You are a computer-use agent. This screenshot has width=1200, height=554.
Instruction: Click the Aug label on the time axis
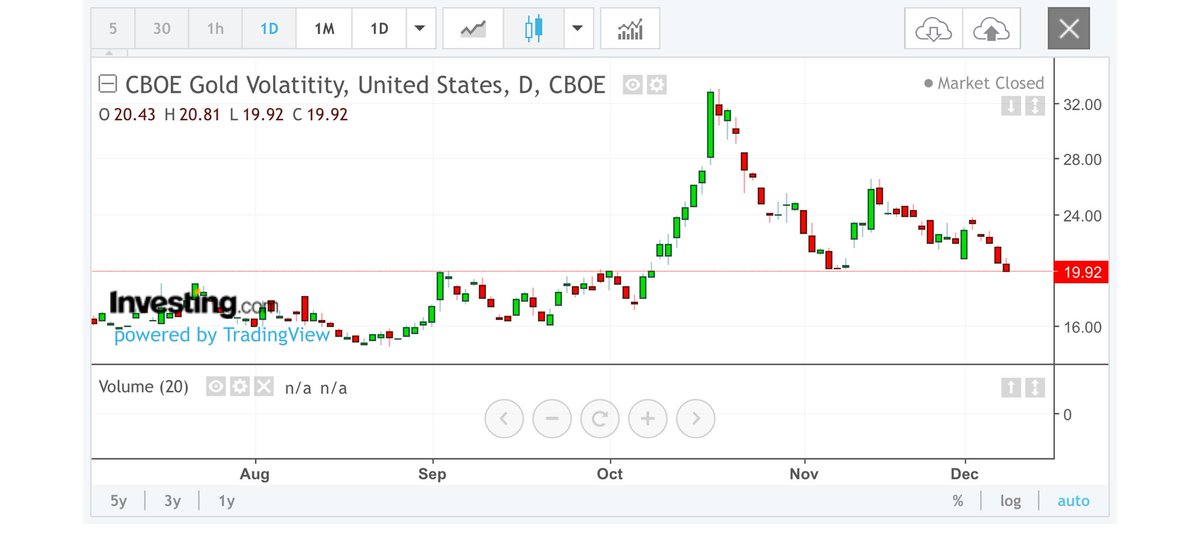tap(256, 474)
